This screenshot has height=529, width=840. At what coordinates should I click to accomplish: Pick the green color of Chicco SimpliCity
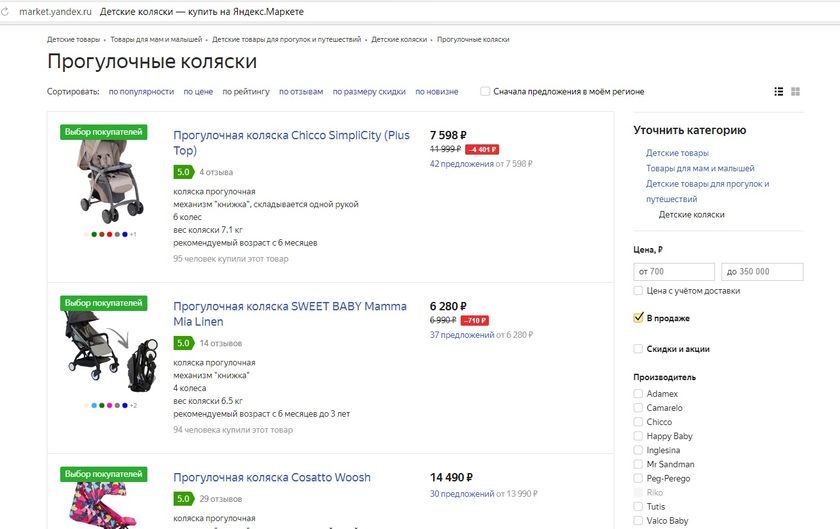94,234
